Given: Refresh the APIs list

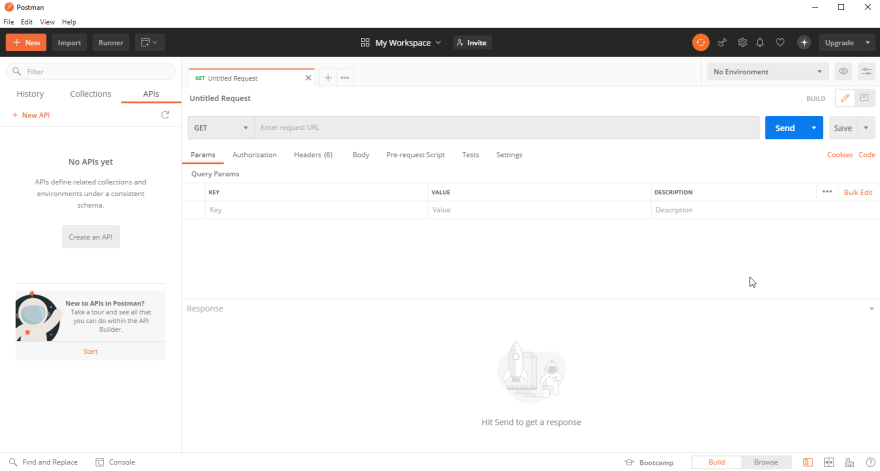Looking at the screenshot, I should pos(165,115).
